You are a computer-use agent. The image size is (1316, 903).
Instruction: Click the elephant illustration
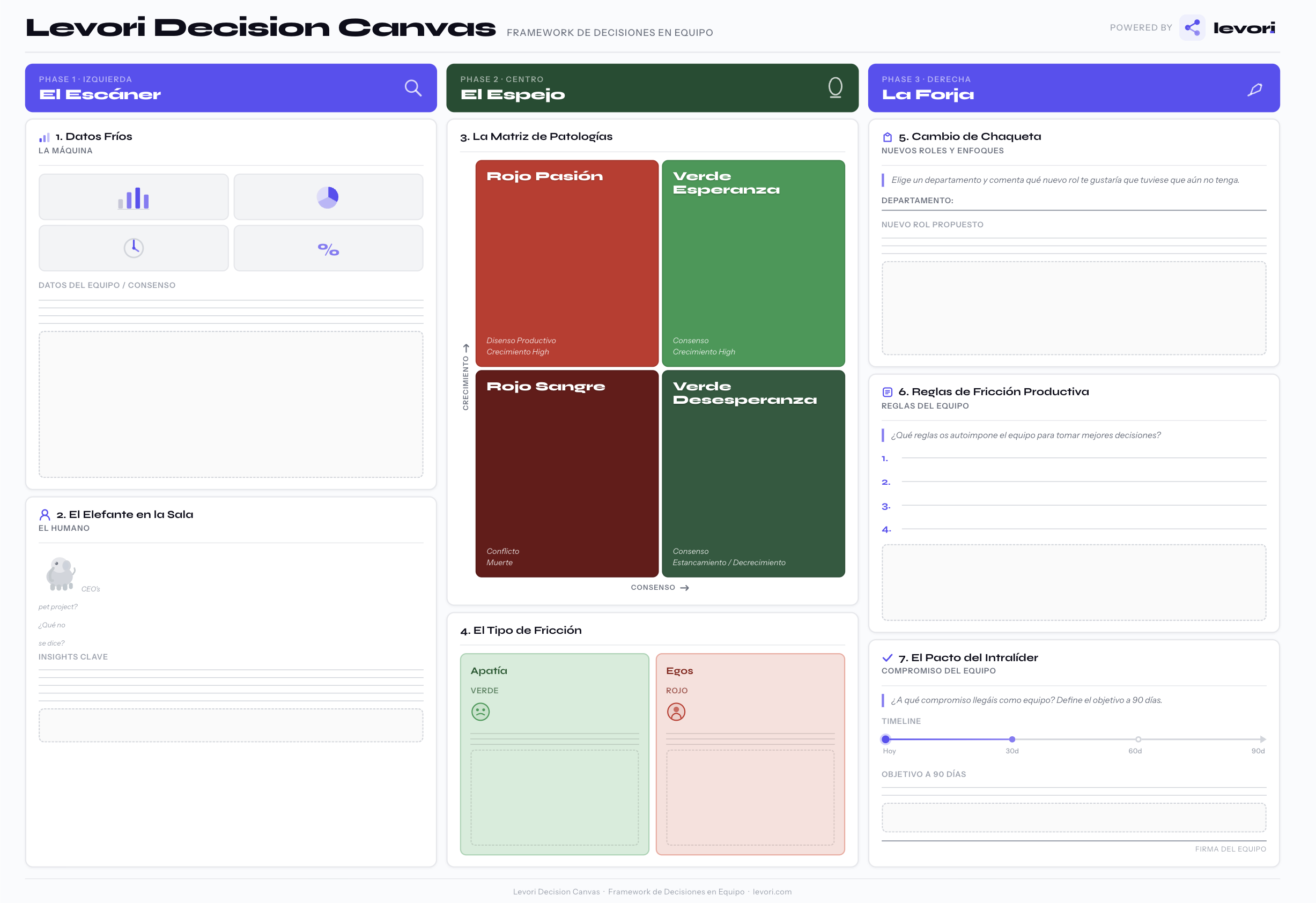[60, 574]
